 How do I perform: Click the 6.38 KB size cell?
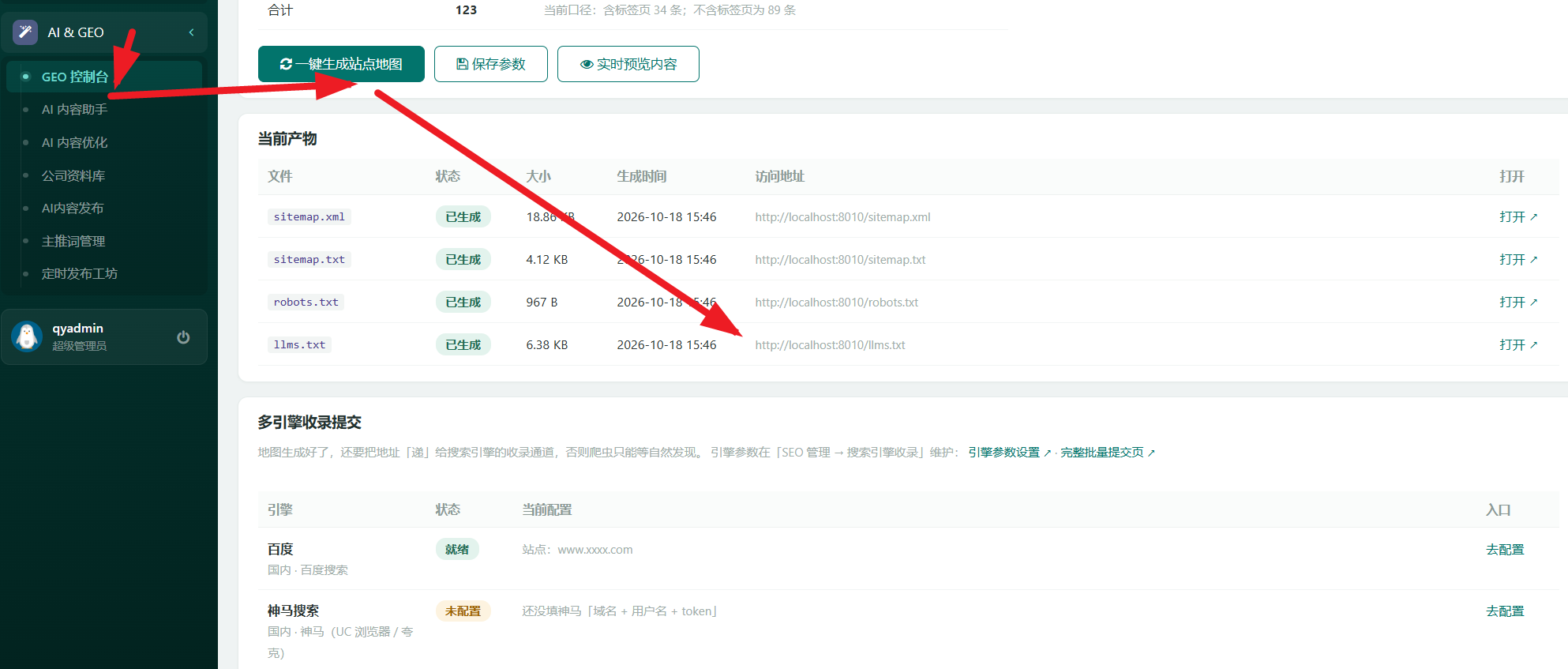tap(547, 344)
